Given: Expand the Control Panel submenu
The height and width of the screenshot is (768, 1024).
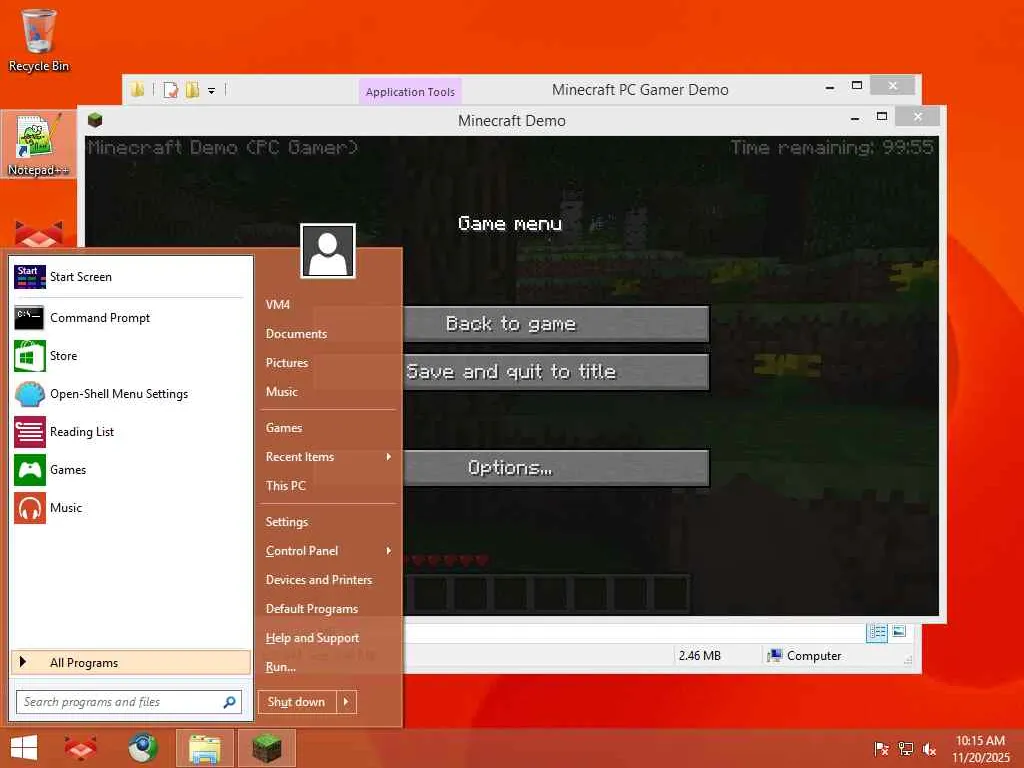Looking at the screenshot, I should point(329,551).
